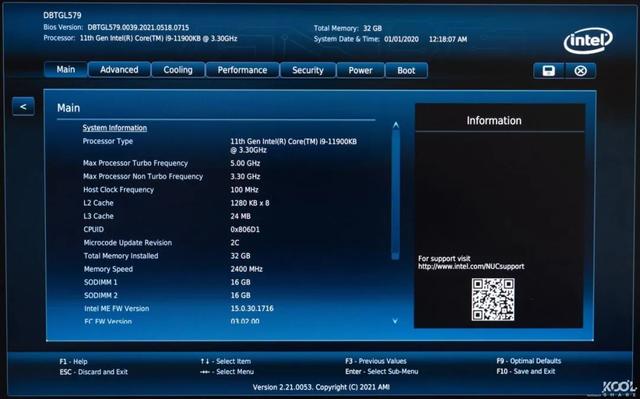This screenshot has width=640, height=399.
Task: Select the Processor Type row label
Action: click(108, 141)
